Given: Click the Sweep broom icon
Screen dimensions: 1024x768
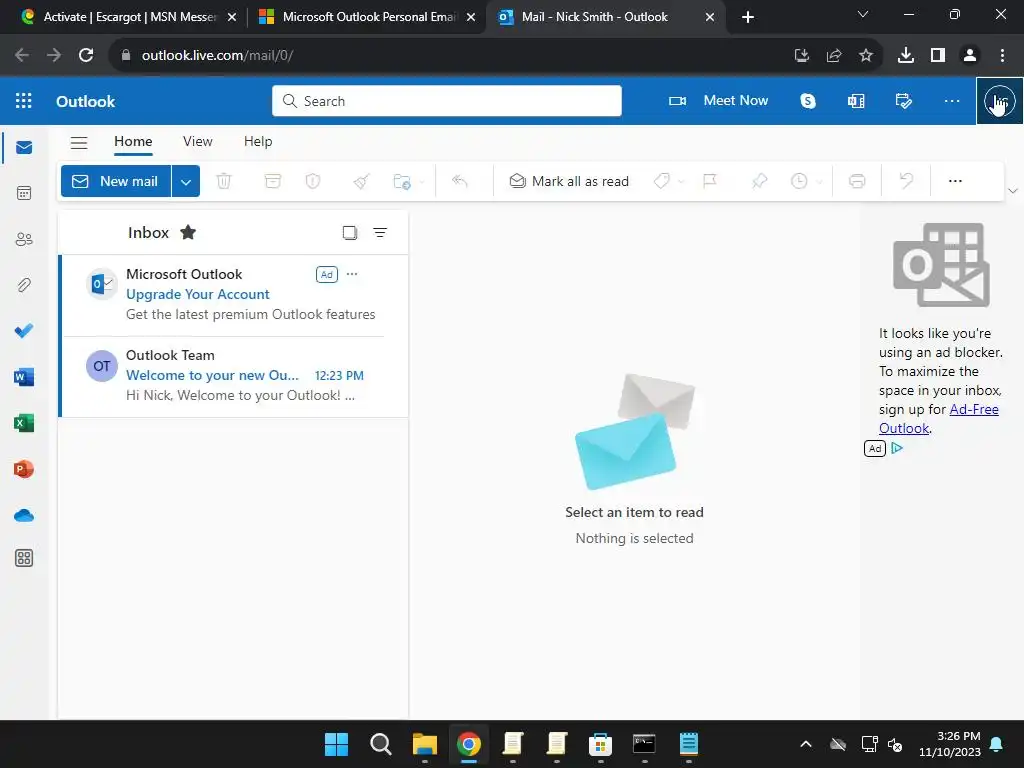Looking at the screenshot, I should click(x=362, y=181).
